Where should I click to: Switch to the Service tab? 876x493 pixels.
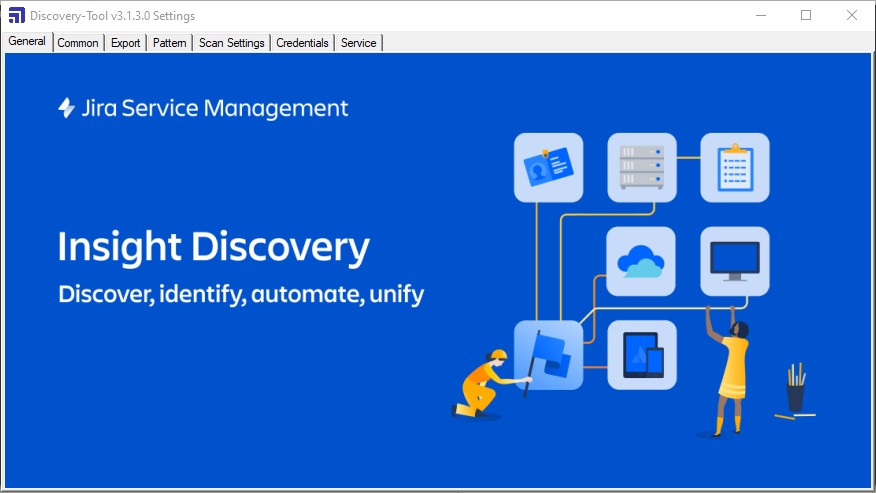pyautogui.click(x=359, y=43)
